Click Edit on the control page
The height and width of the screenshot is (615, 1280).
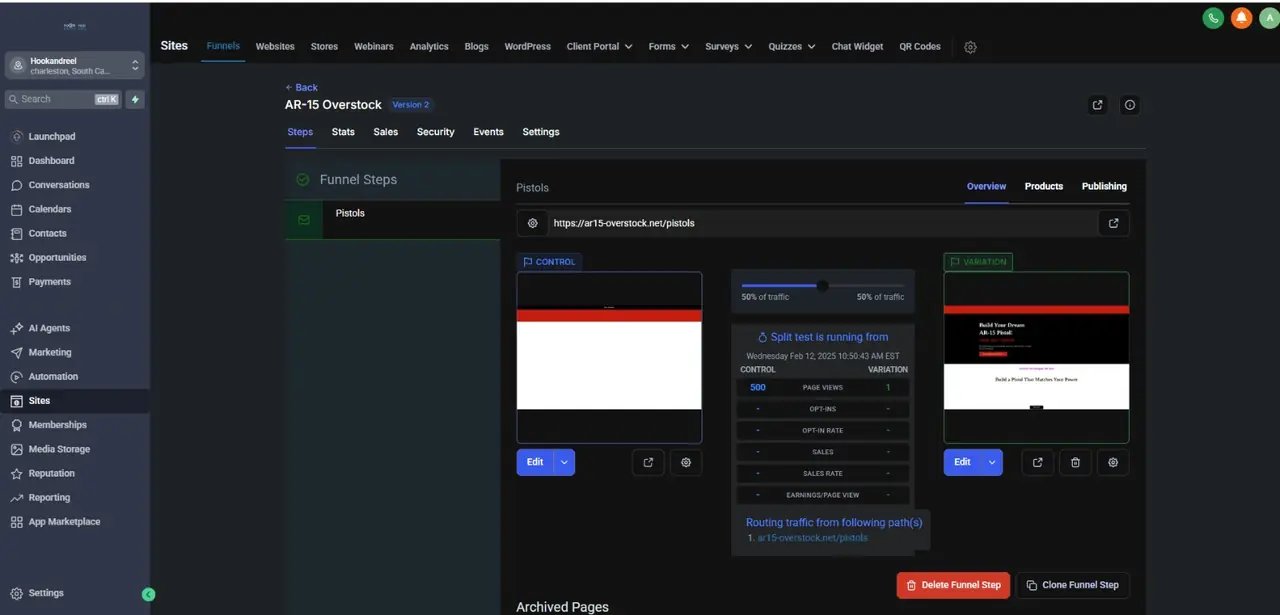(535, 462)
